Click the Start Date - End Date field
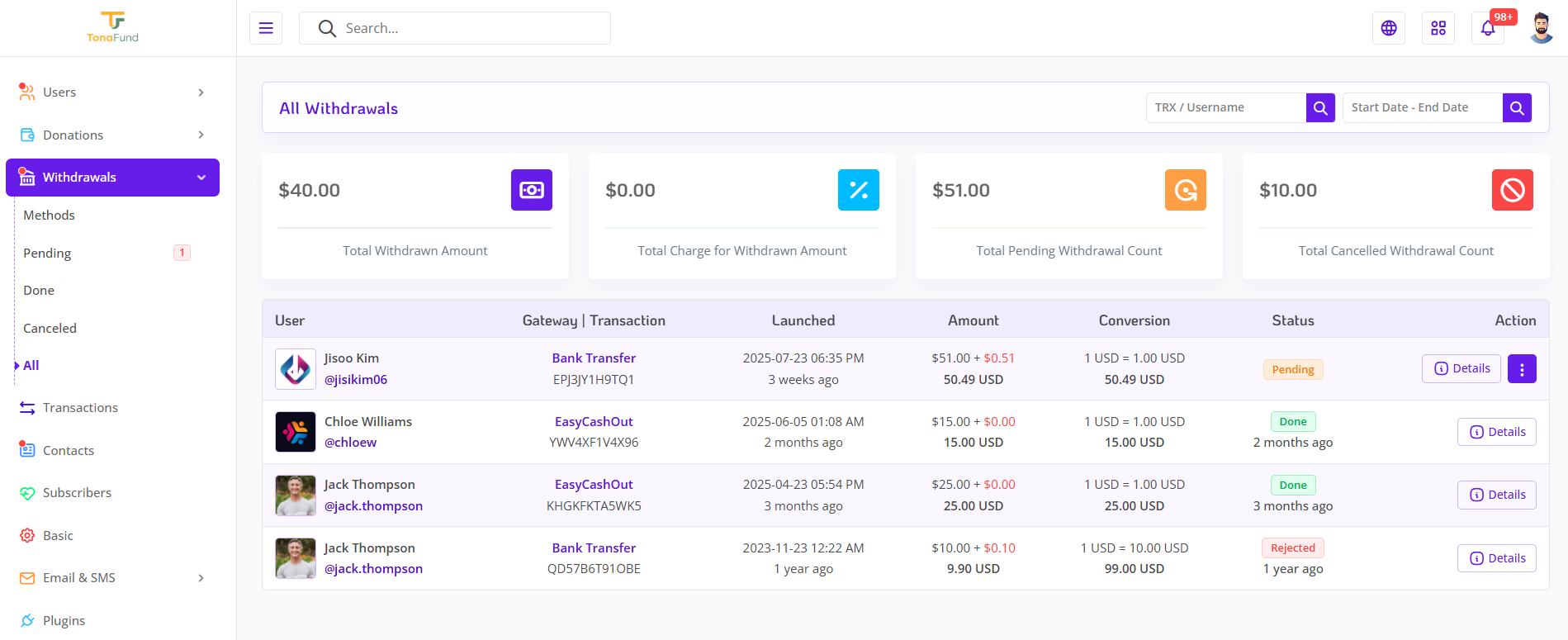This screenshot has width=1568, height=640. 1423,107
